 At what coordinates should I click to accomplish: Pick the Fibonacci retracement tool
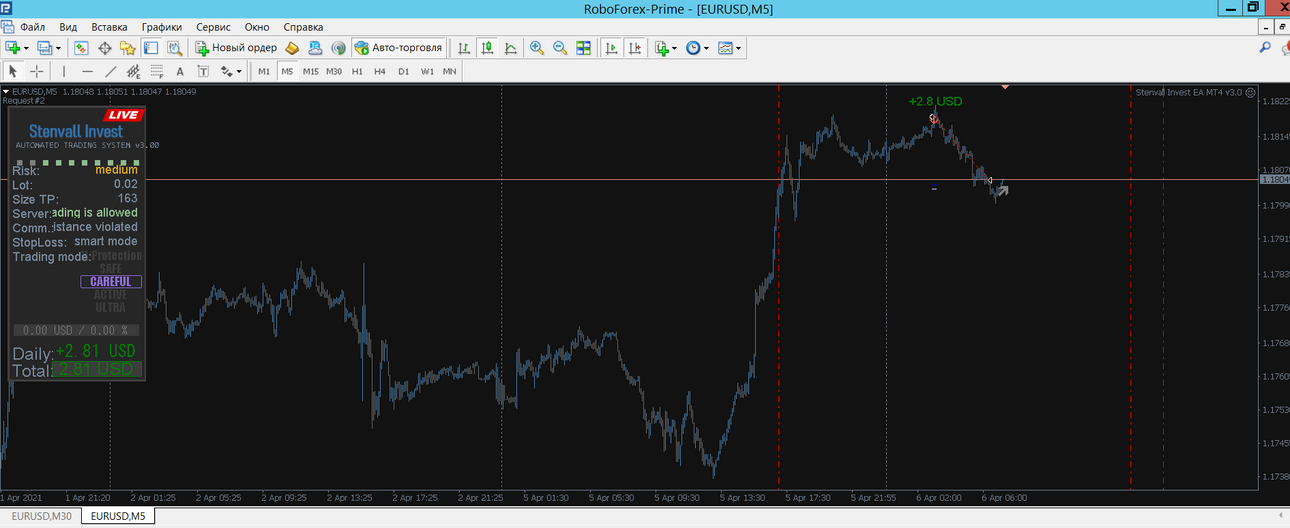(x=157, y=71)
